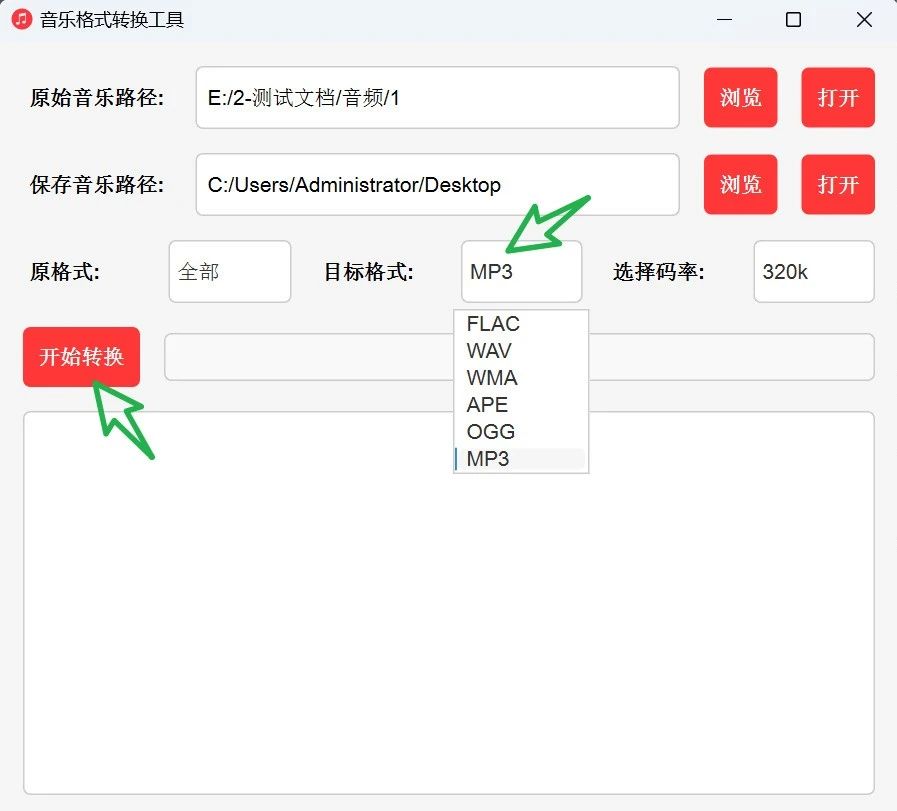The image size is (897, 811).
Task: Focus the save path field showing Desktop
Action: click(x=438, y=185)
